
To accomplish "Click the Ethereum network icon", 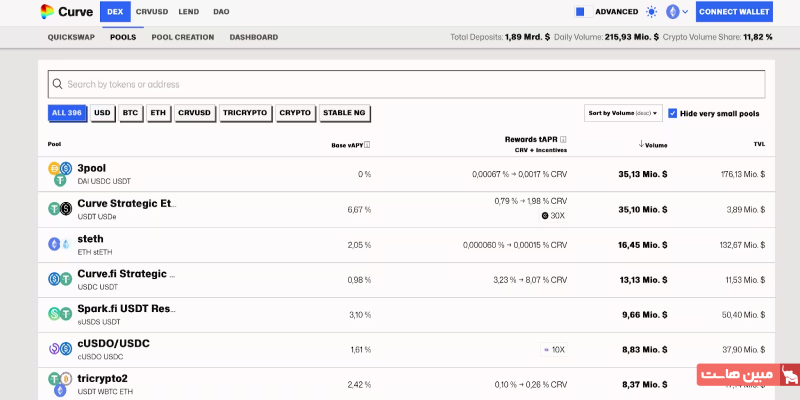I will click(x=672, y=12).
